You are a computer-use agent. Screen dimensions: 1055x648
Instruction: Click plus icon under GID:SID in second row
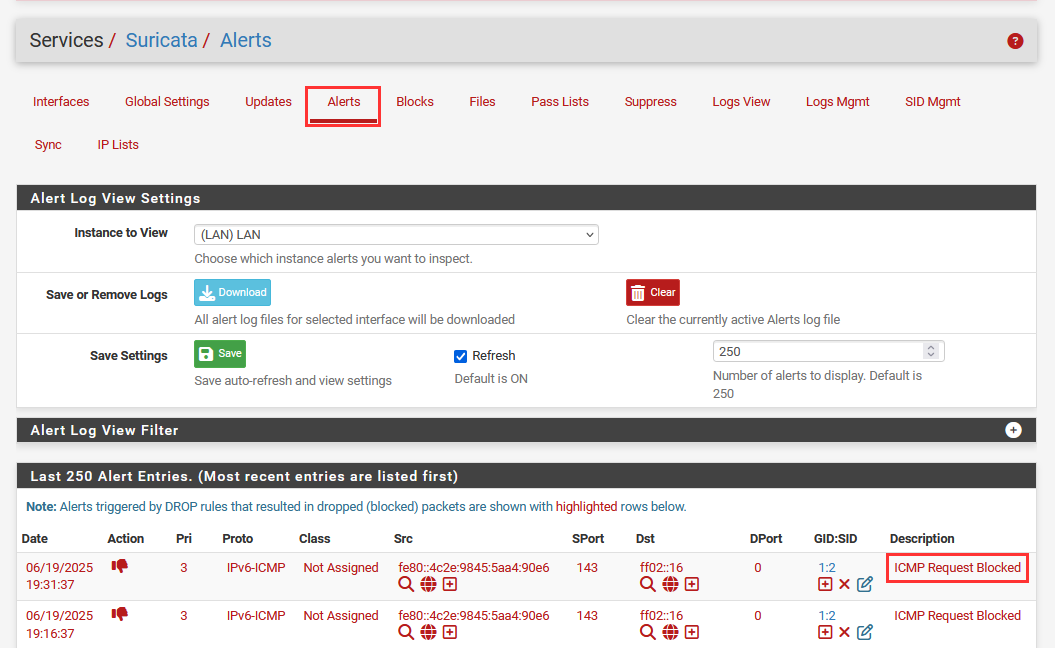click(x=825, y=632)
